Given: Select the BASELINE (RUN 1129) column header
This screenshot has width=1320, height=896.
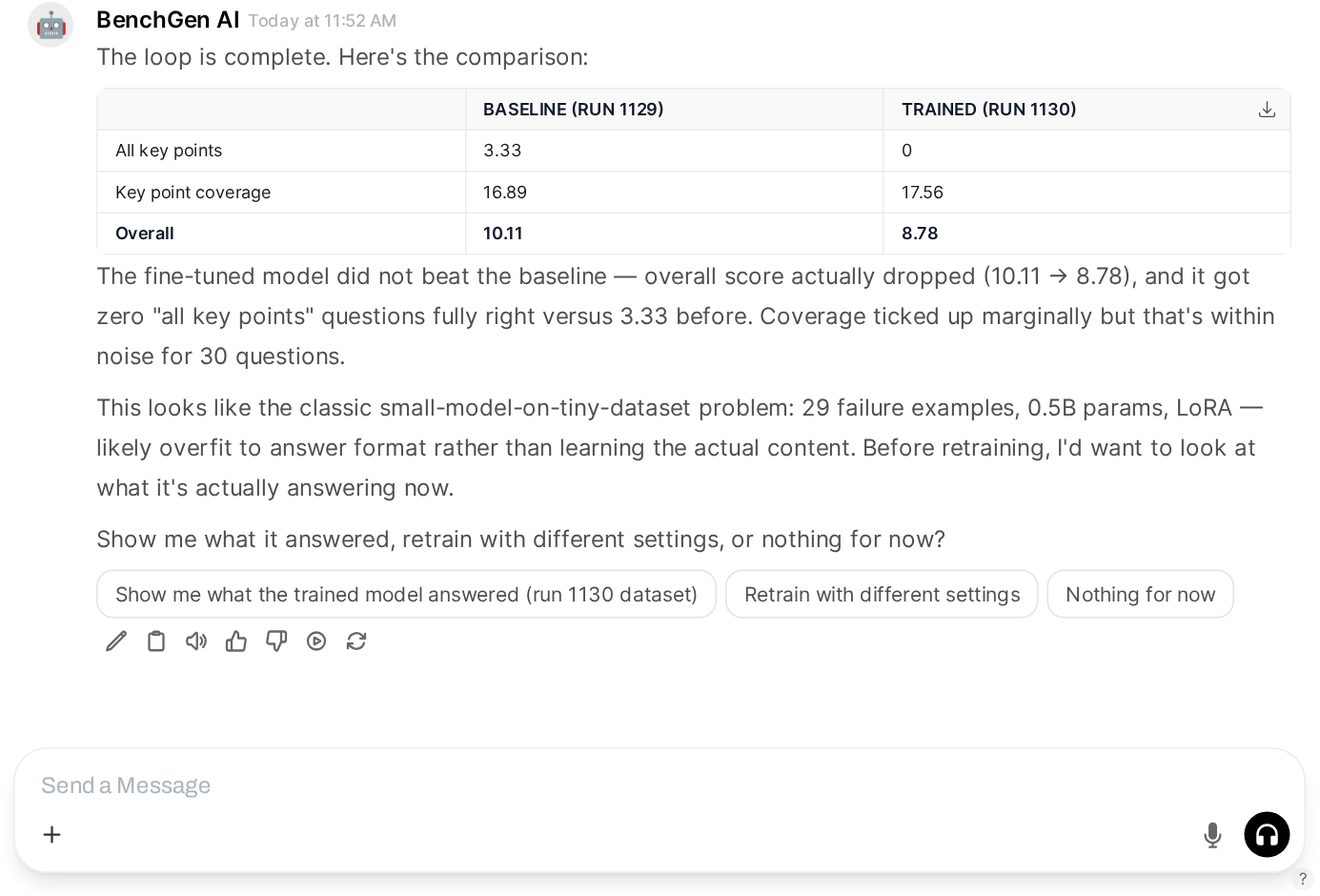Looking at the screenshot, I should click(573, 110).
